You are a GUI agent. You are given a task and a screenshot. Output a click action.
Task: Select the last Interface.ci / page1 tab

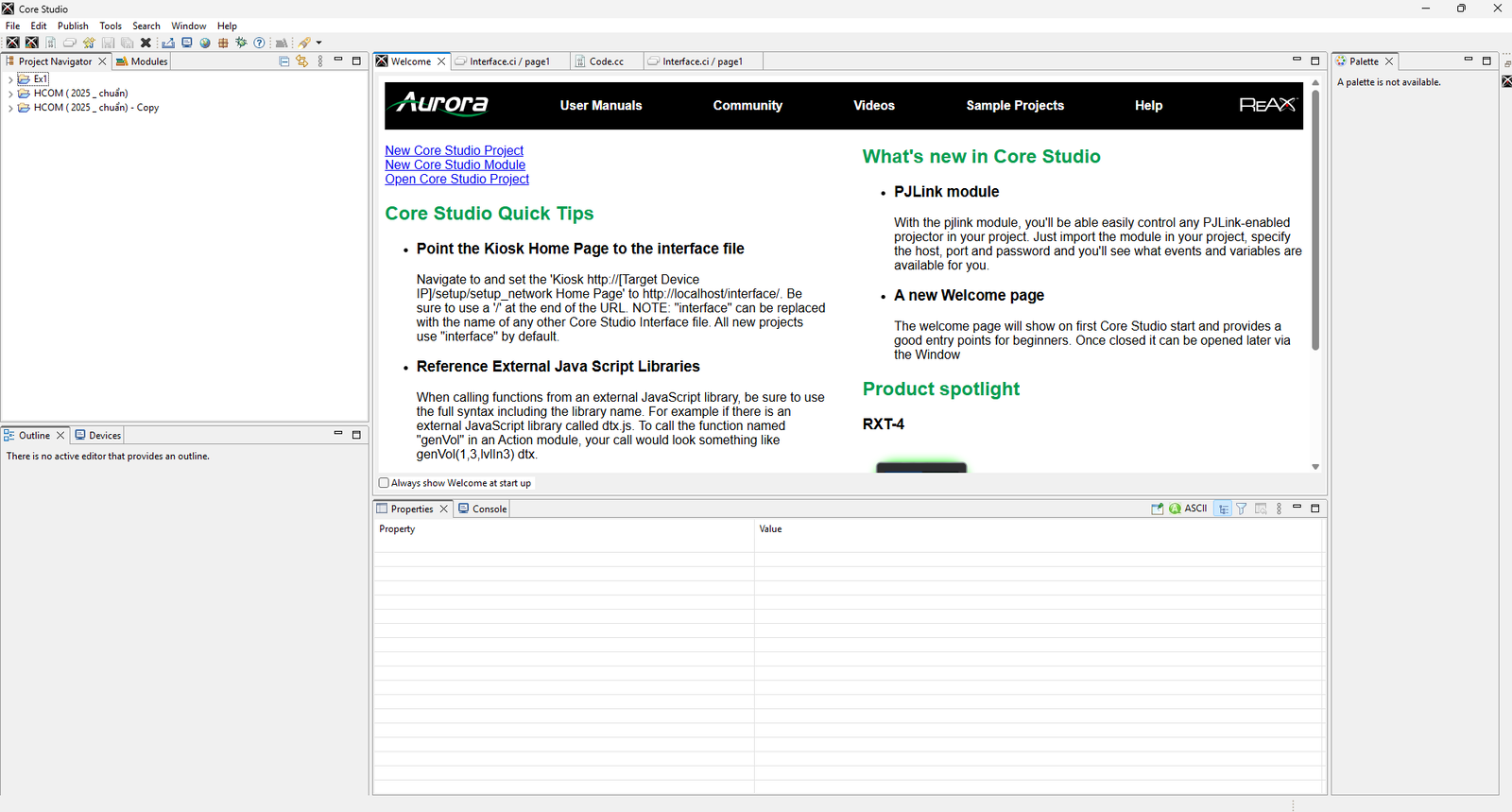click(x=702, y=61)
